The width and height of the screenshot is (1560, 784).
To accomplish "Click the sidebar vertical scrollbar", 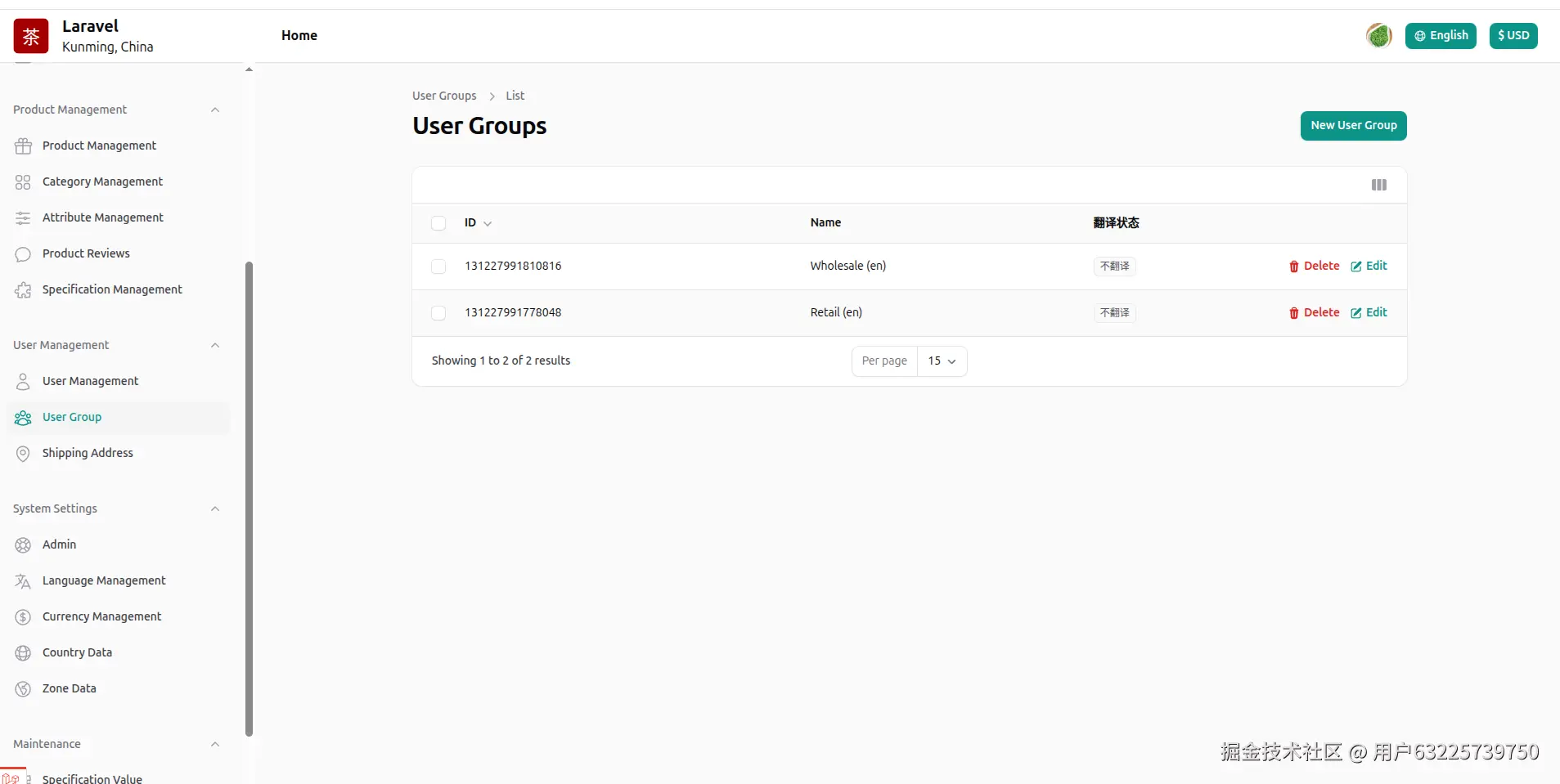I will click(x=249, y=499).
